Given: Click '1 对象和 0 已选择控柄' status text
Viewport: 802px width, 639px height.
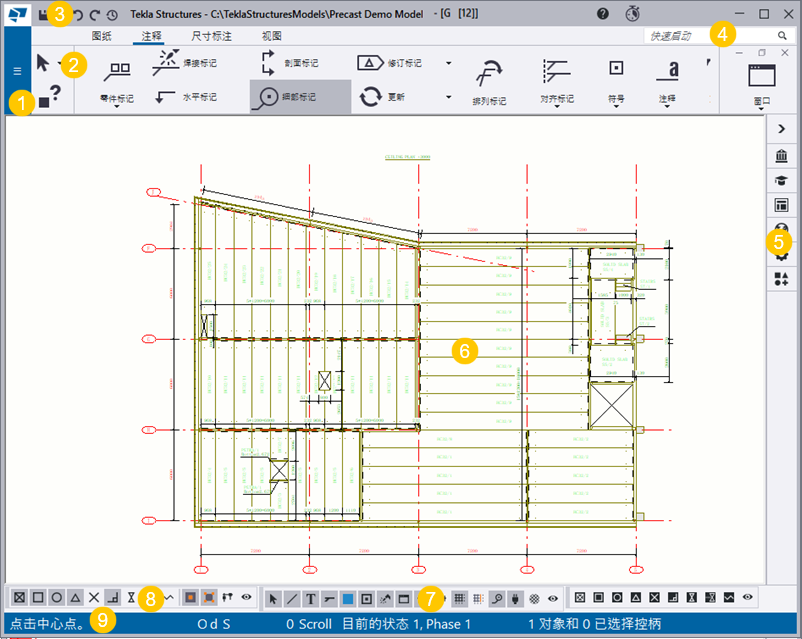Looking at the screenshot, I should coord(595,624).
